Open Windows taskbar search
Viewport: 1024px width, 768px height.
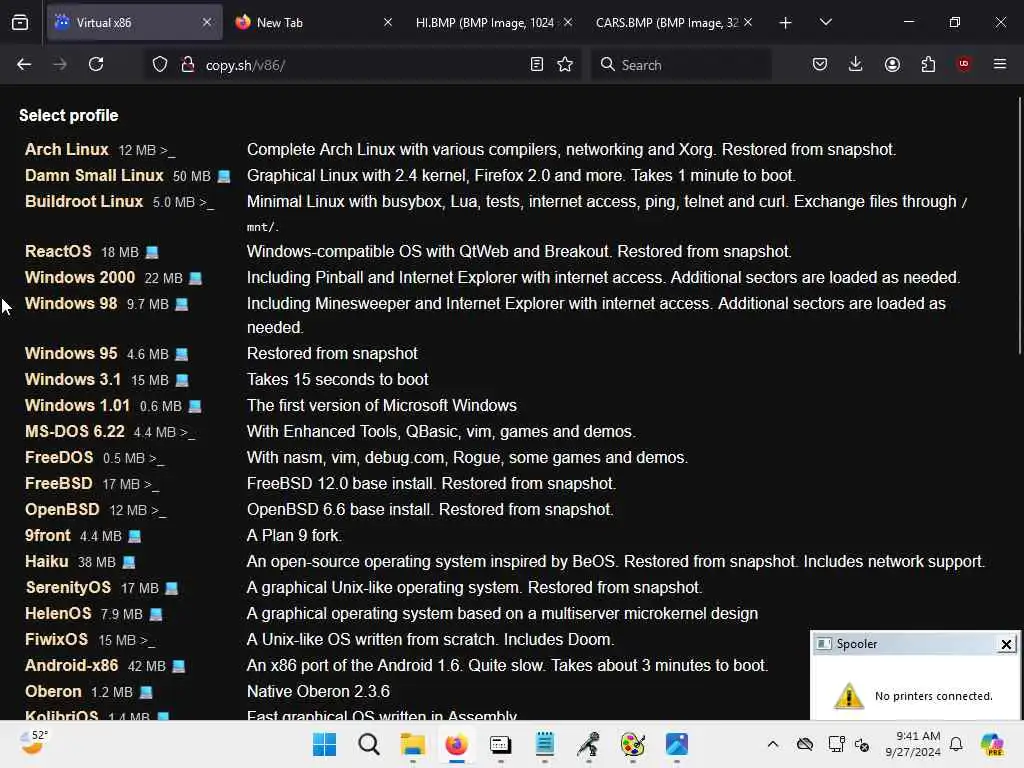coord(369,744)
